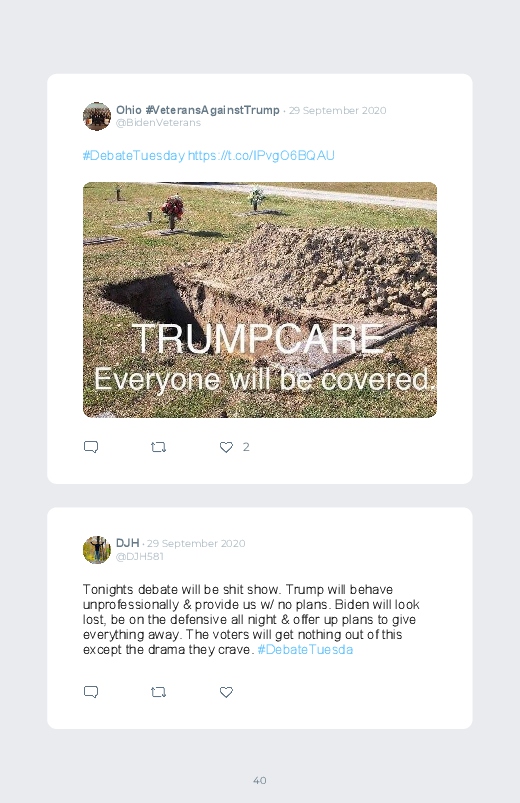
Task: Click reply icon on BidenVeterans tweet
Action: (x=91, y=447)
